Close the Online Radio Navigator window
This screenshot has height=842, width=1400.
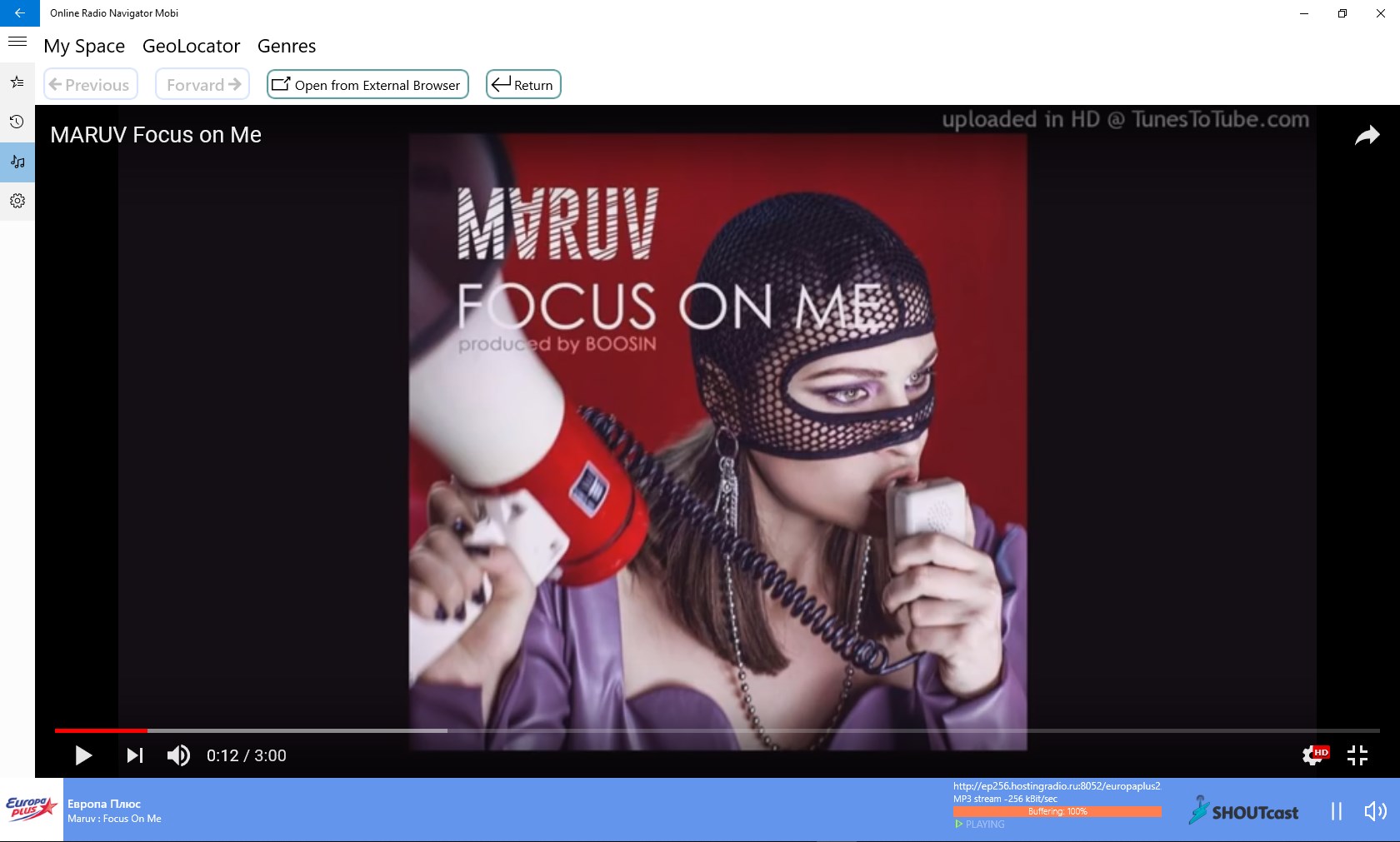click(1381, 13)
